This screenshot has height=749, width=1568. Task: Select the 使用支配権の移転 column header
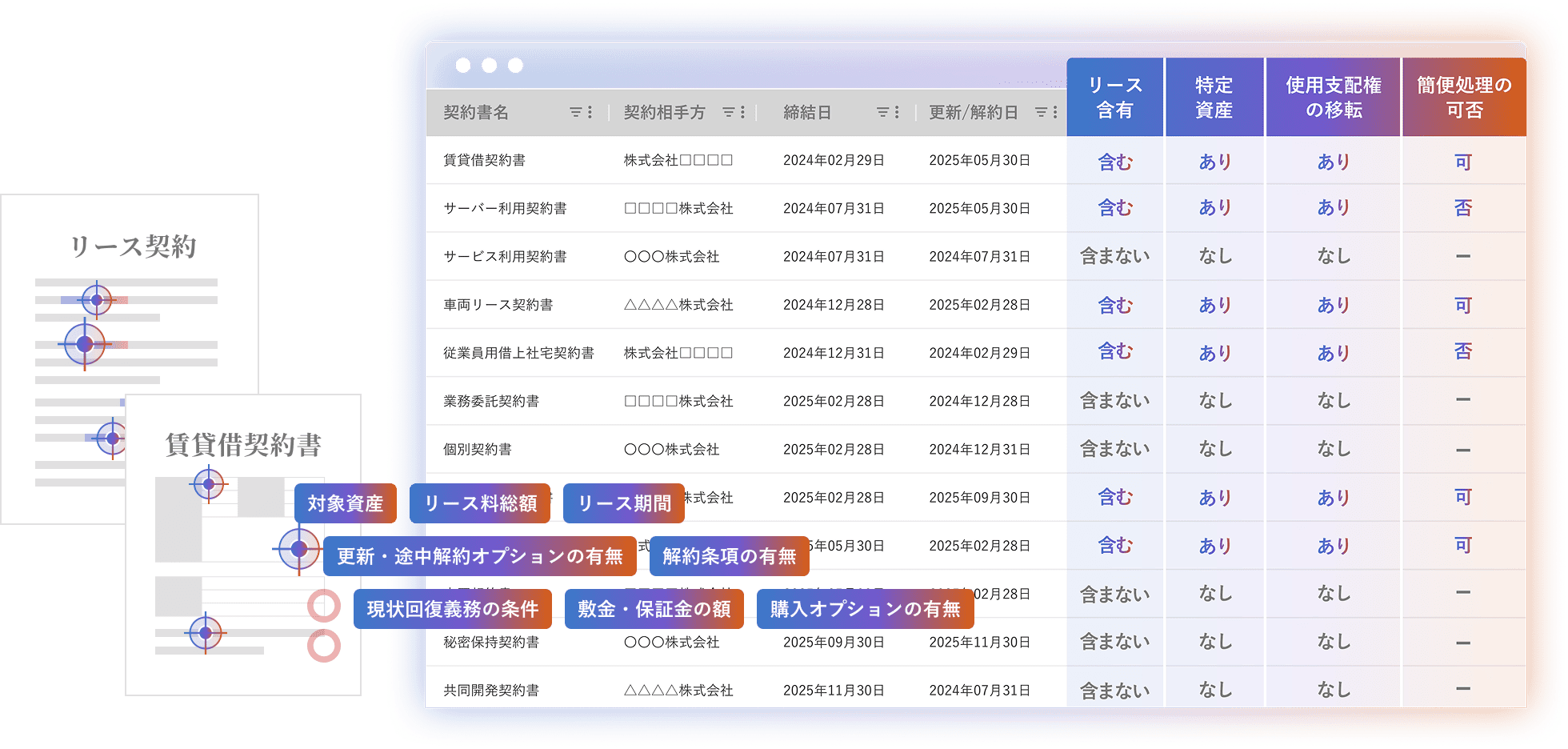coord(1333,98)
